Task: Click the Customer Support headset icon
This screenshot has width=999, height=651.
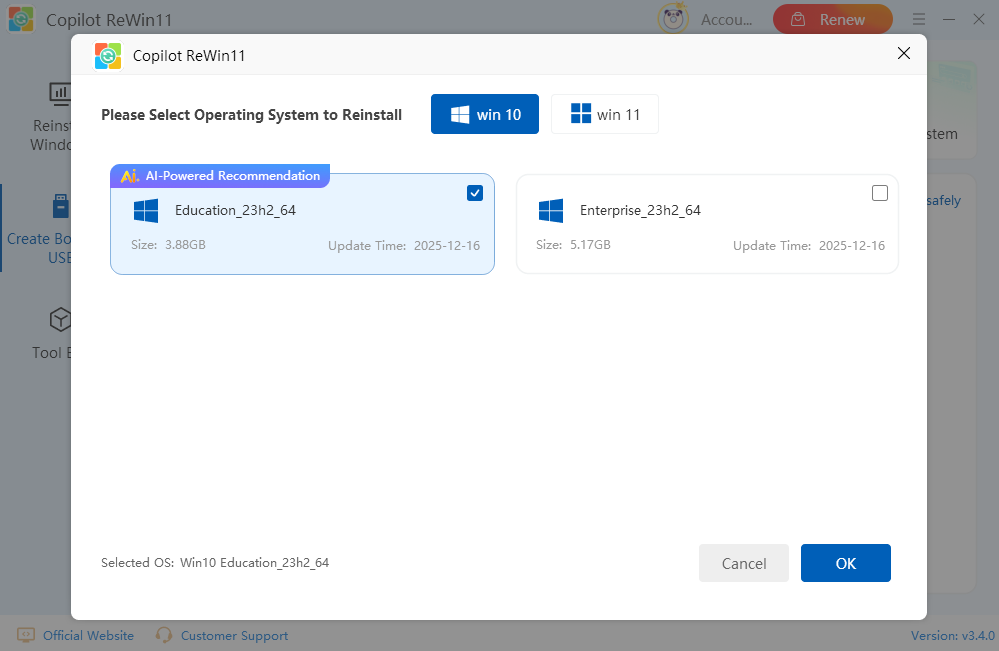Action: pyautogui.click(x=165, y=635)
